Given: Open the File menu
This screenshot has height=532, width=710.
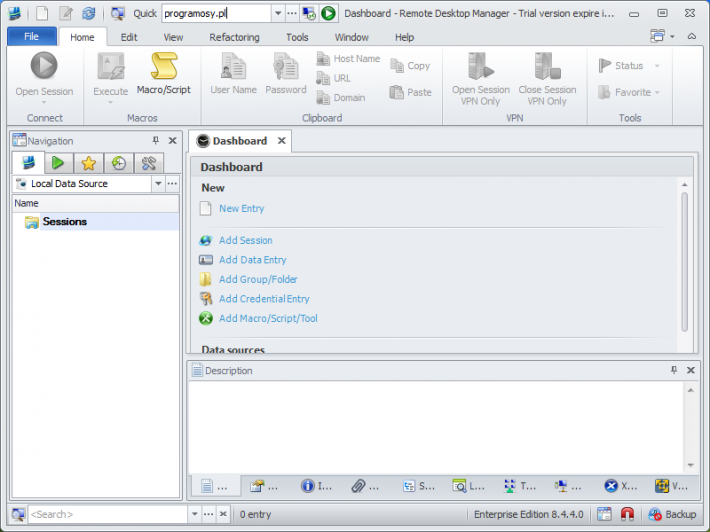Looking at the screenshot, I should pyautogui.click(x=32, y=37).
